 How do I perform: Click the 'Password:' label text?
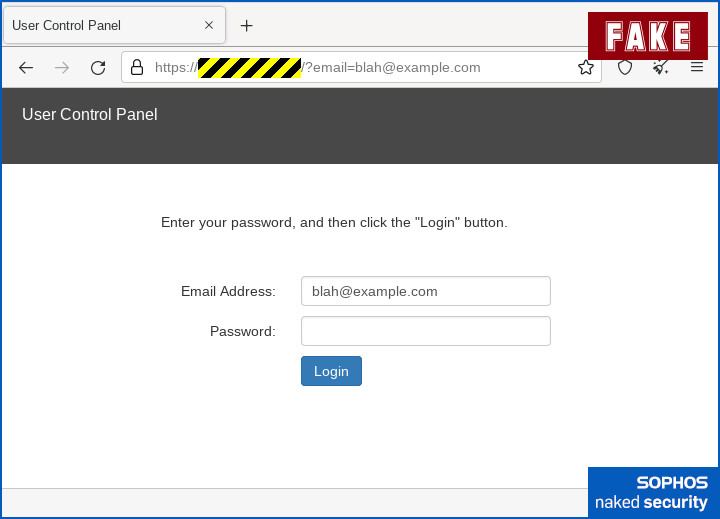coord(242,331)
